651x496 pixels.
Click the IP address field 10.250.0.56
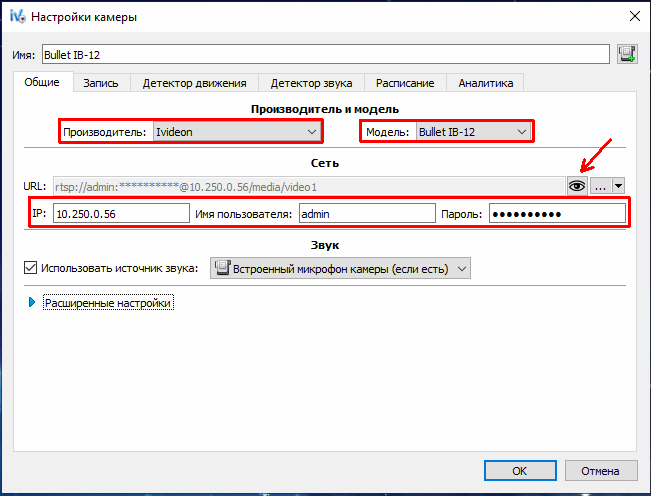tap(121, 213)
